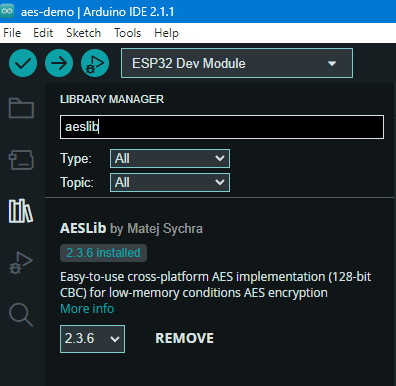
Task: Open the Topic filter dropdown
Action: (170, 182)
